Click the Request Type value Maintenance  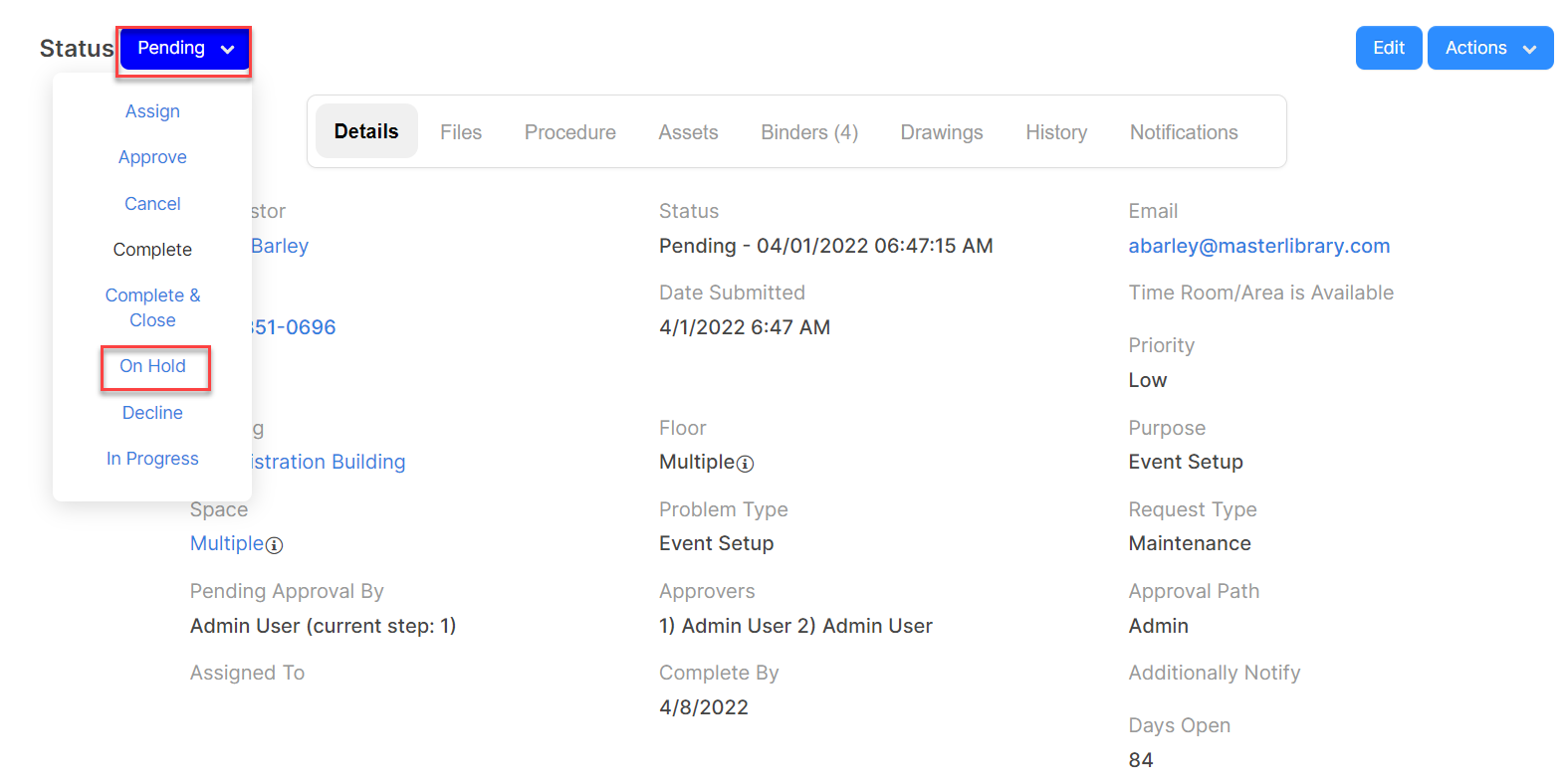click(x=1190, y=543)
